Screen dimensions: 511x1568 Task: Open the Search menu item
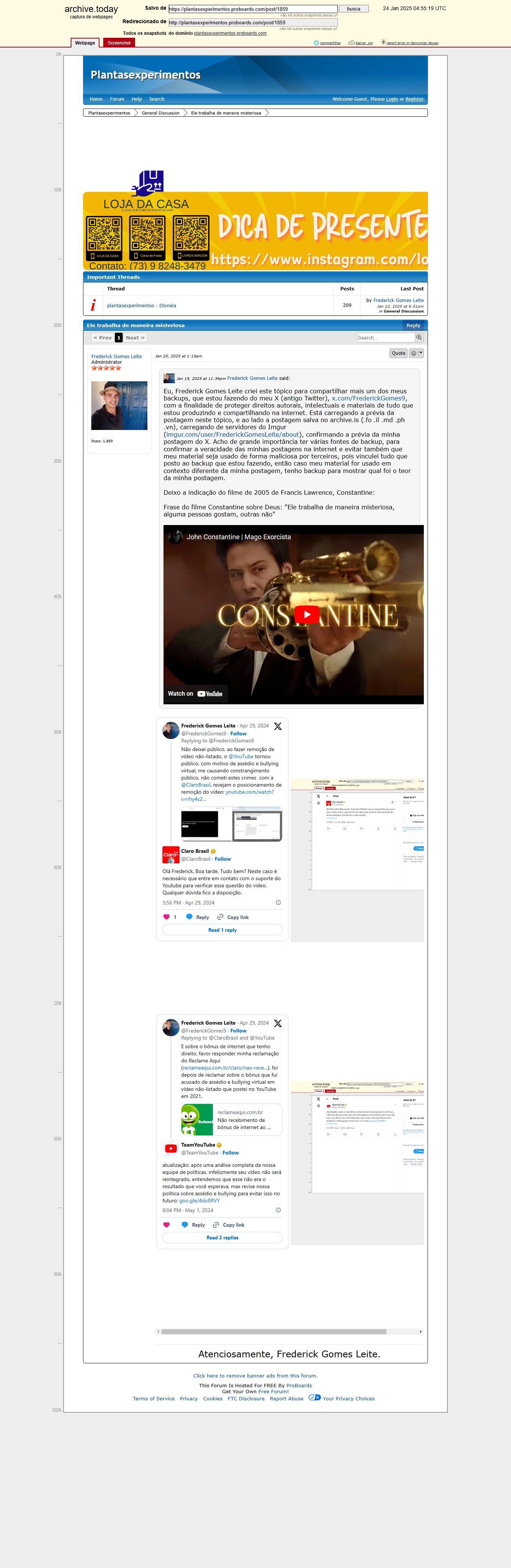point(156,99)
